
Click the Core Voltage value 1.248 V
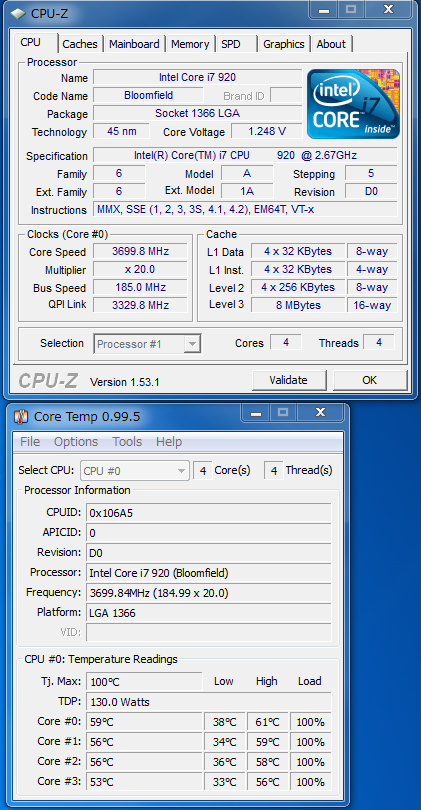click(267, 131)
